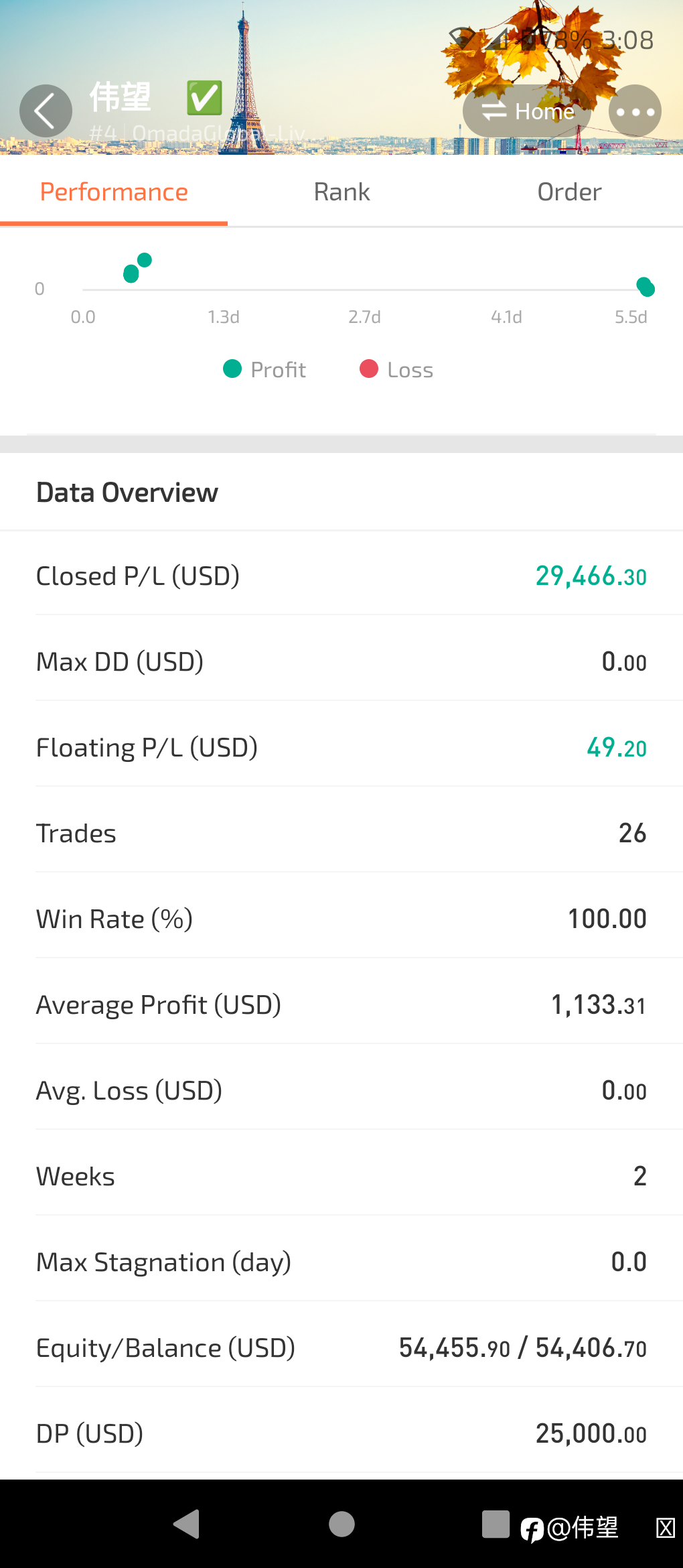Tap the Android home circle button
Viewport: 683px width, 1568px height.
click(x=341, y=1524)
